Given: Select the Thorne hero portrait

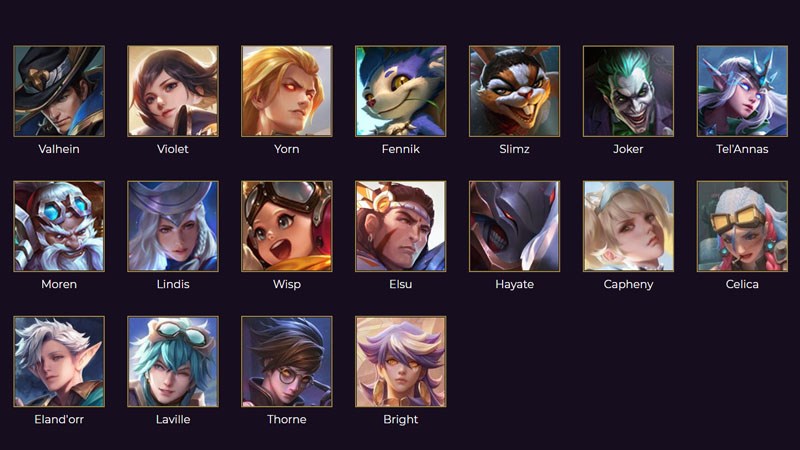Looking at the screenshot, I should (x=287, y=361).
